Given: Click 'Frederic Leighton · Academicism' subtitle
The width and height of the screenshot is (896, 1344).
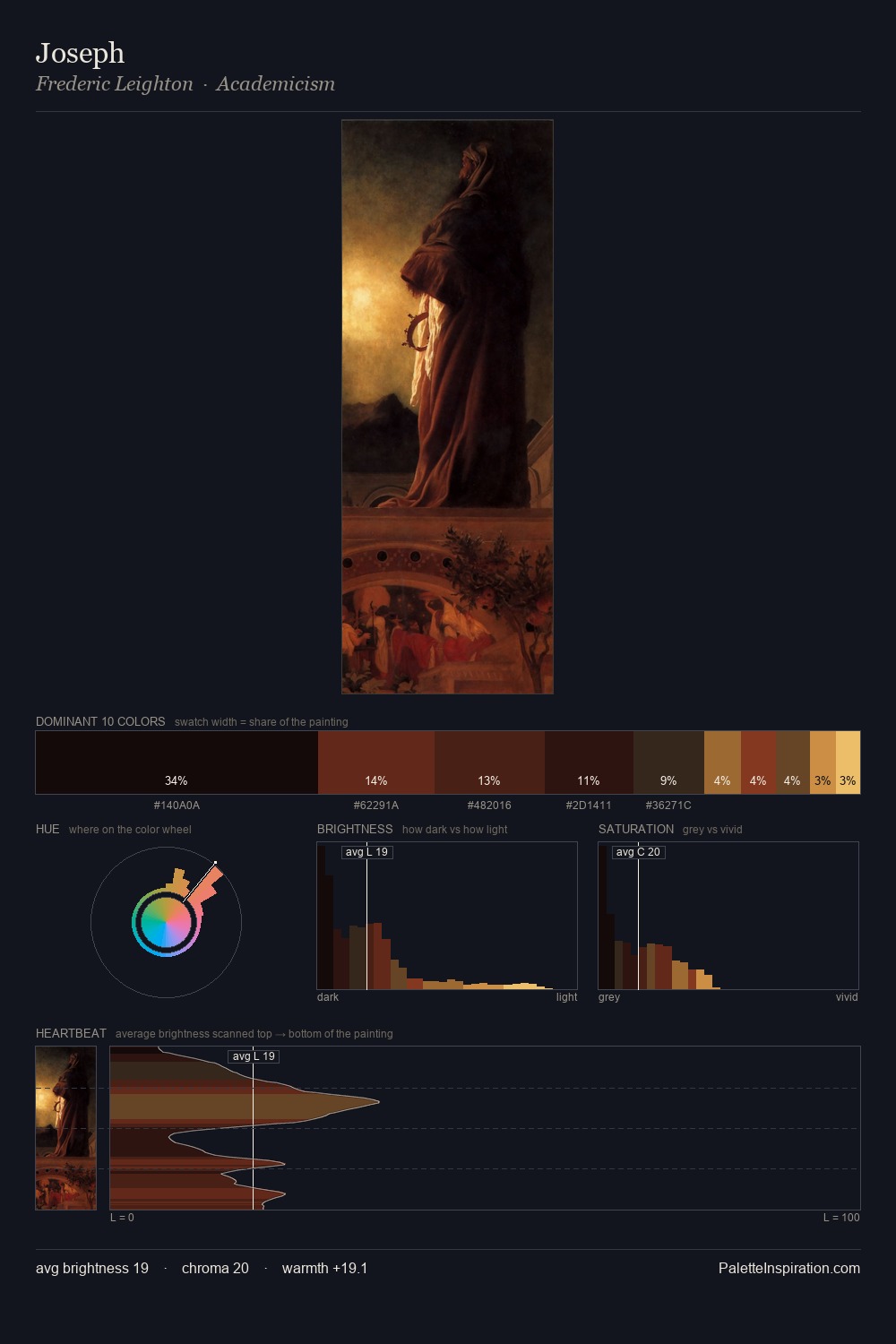Looking at the screenshot, I should [185, 84].
